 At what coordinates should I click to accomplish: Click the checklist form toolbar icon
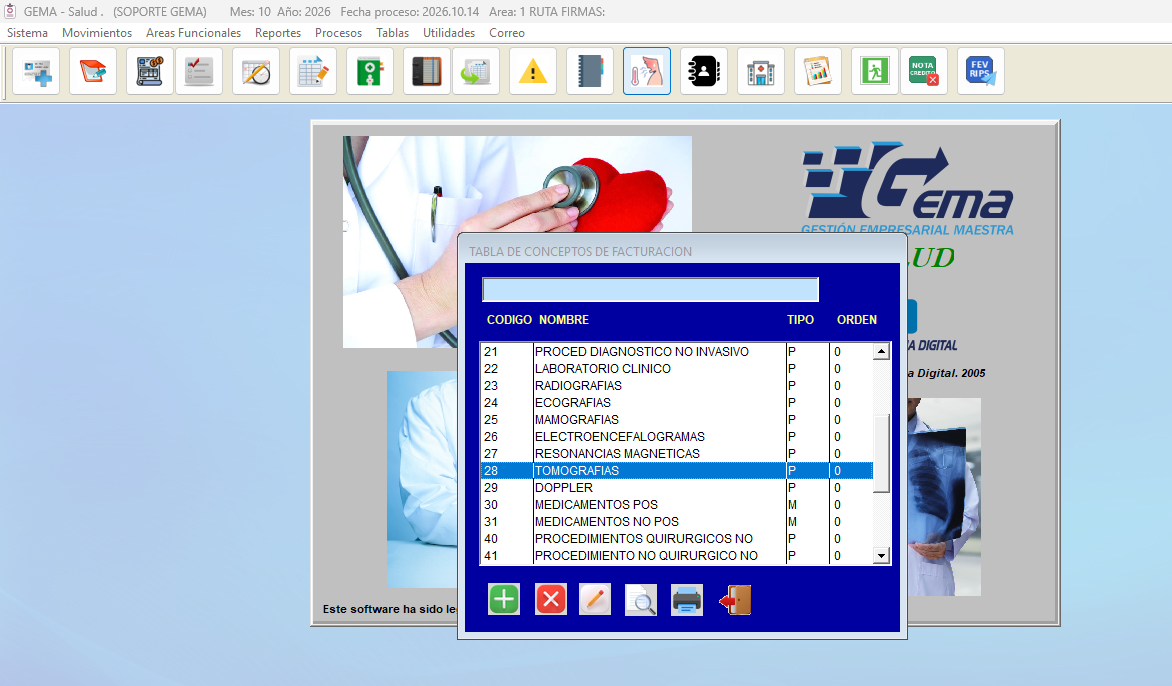pos(199,71)
